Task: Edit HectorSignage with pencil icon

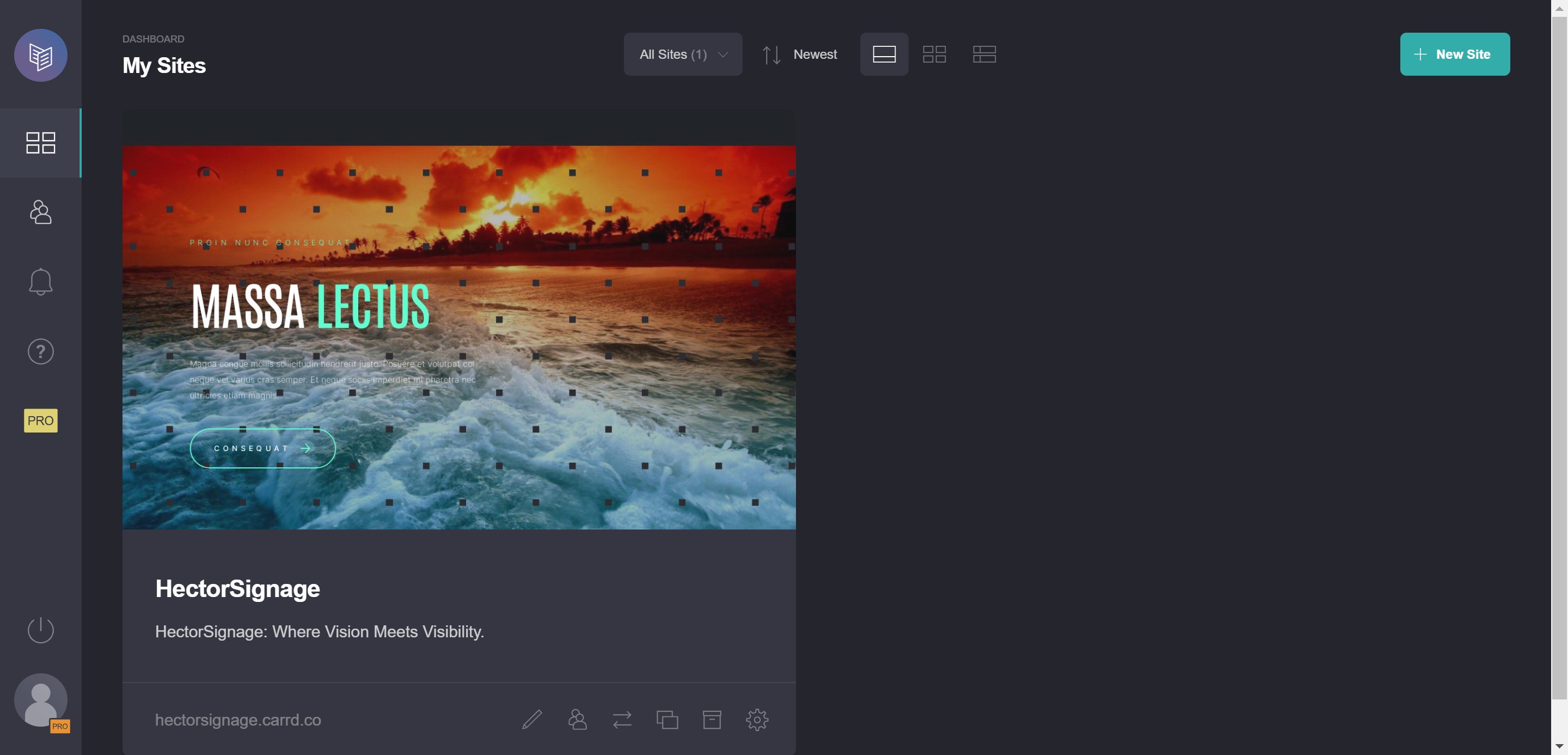Action: 532,719
